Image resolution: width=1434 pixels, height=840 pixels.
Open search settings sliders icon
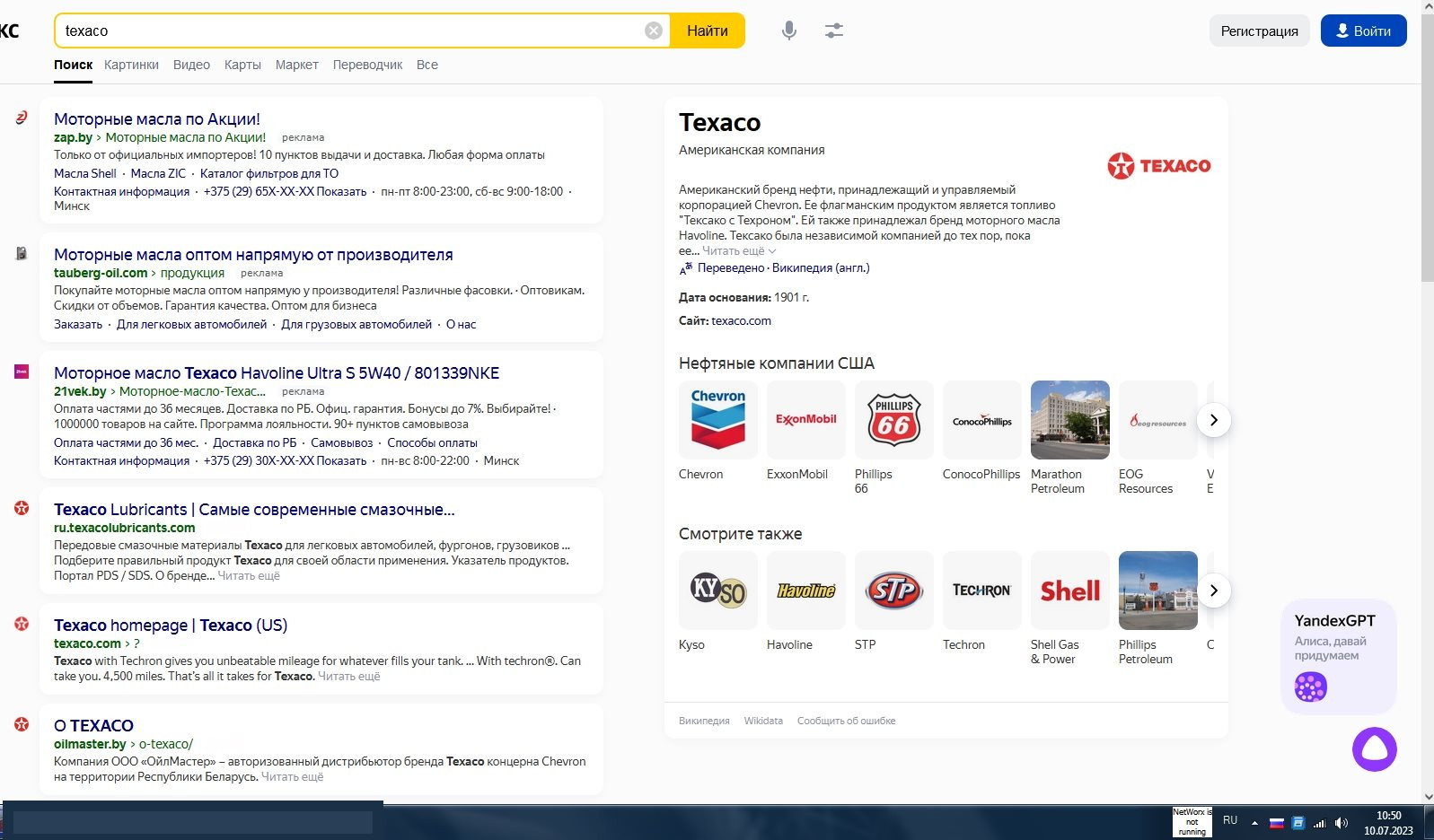(x=834, y=31)
